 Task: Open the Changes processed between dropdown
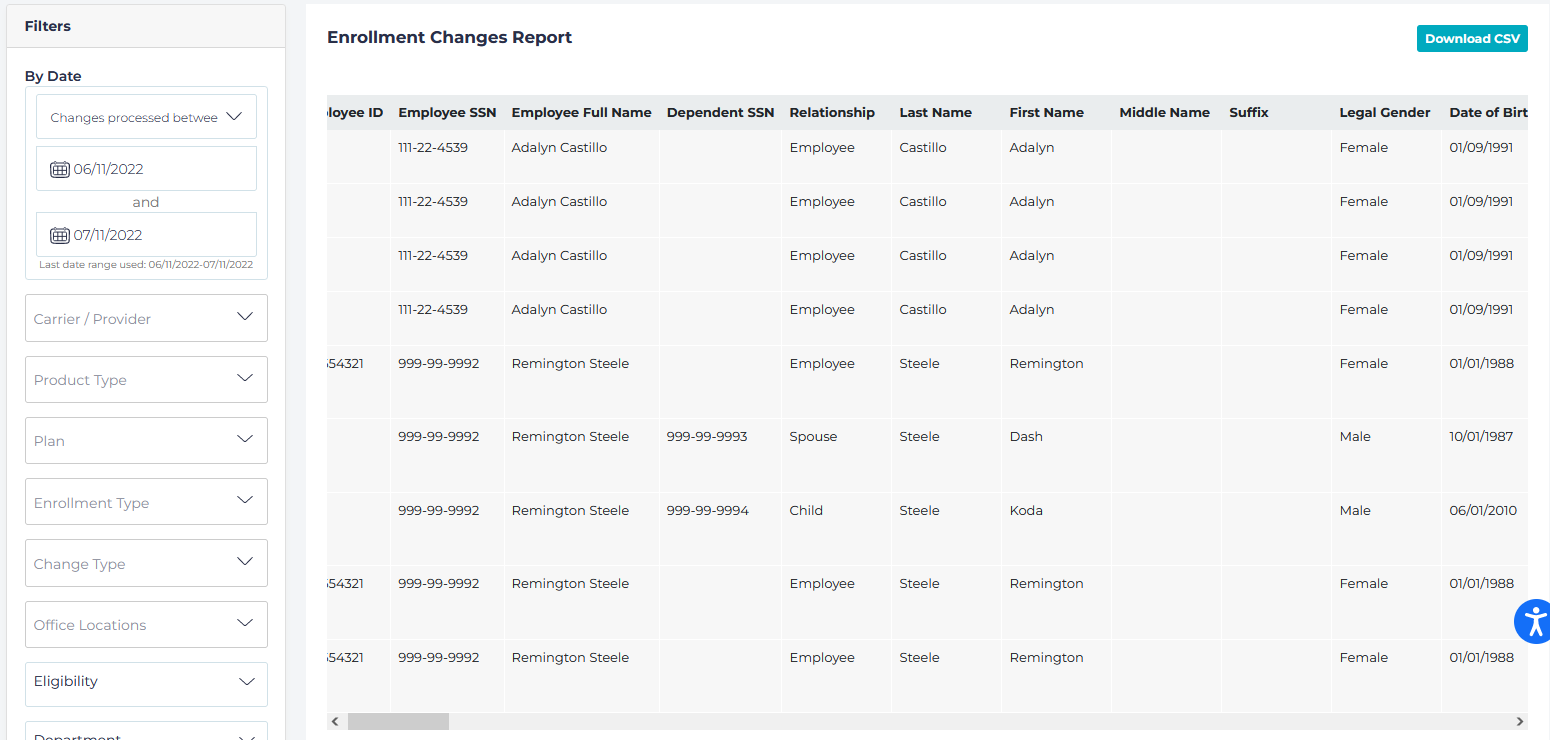146,117
